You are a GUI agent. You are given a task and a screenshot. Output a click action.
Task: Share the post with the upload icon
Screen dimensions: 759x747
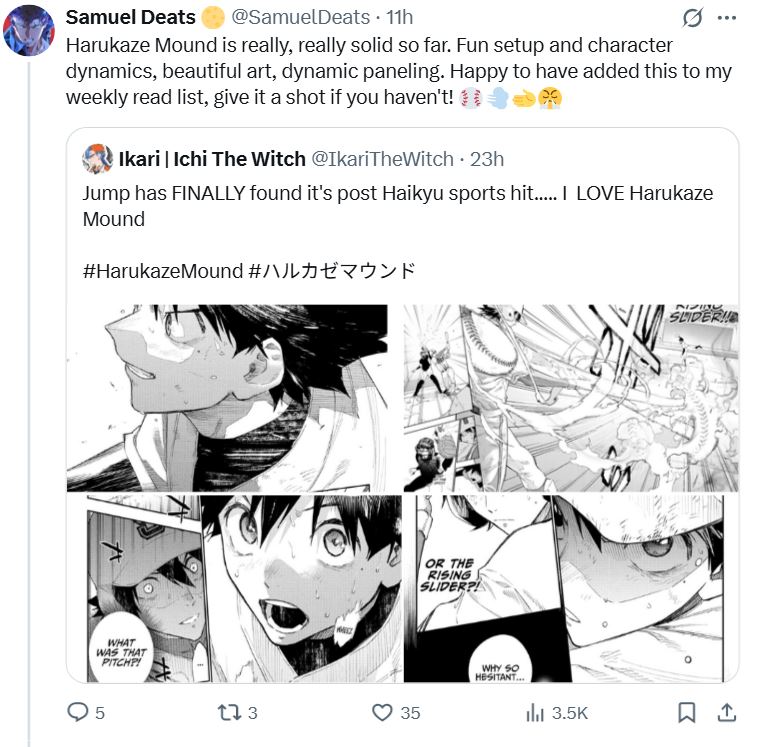pyautogui.click(x=727, y=712)
